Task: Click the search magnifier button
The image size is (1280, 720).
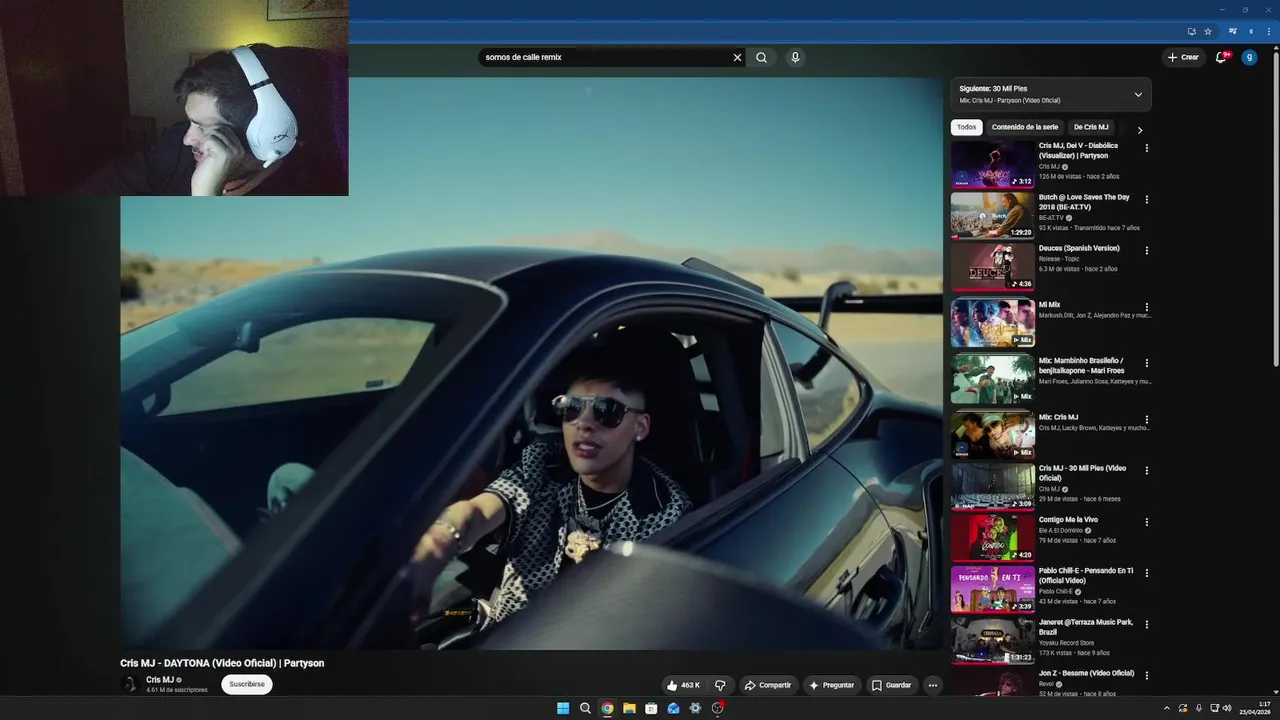Action: 762,57
